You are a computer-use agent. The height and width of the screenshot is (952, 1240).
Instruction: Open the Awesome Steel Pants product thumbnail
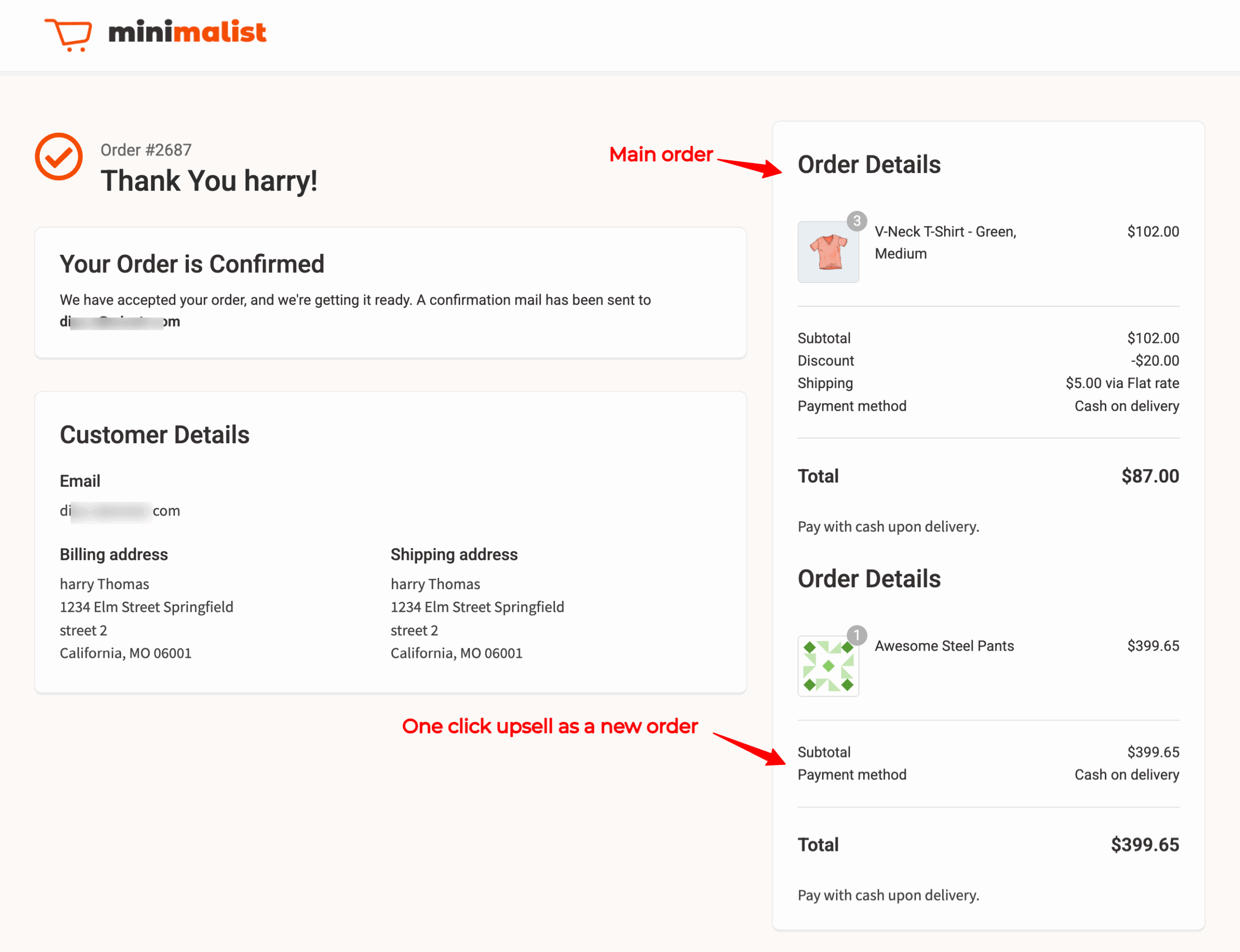tap(828, 665)
